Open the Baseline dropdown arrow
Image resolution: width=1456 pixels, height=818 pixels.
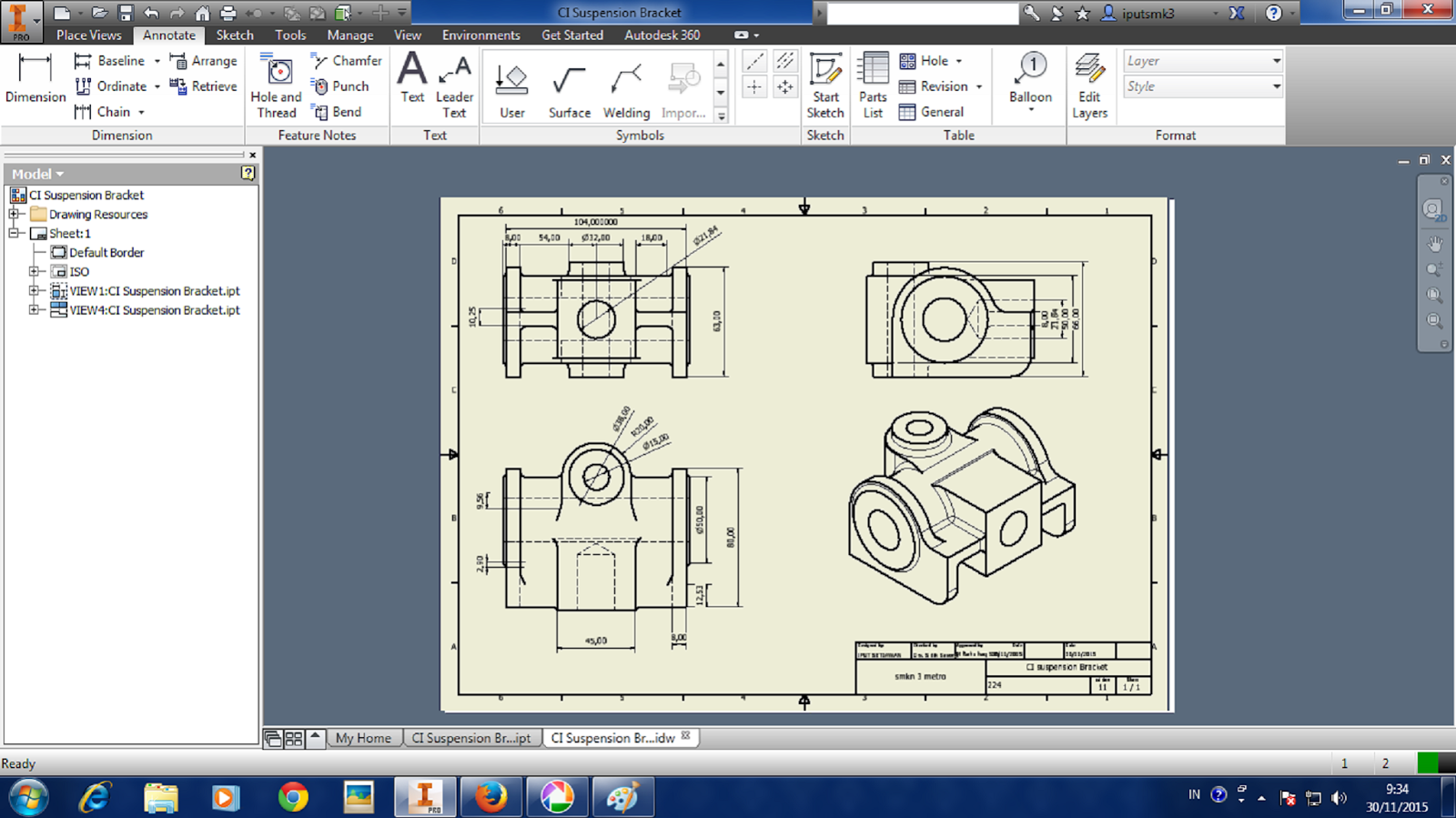pyautogui.click(x=157, y=61)
